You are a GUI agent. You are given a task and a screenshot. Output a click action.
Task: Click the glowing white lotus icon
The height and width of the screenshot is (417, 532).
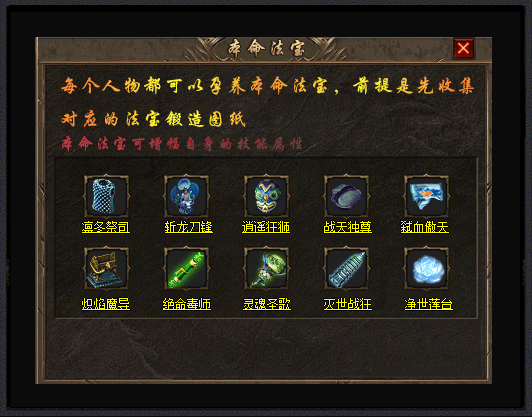coord(426,269)
